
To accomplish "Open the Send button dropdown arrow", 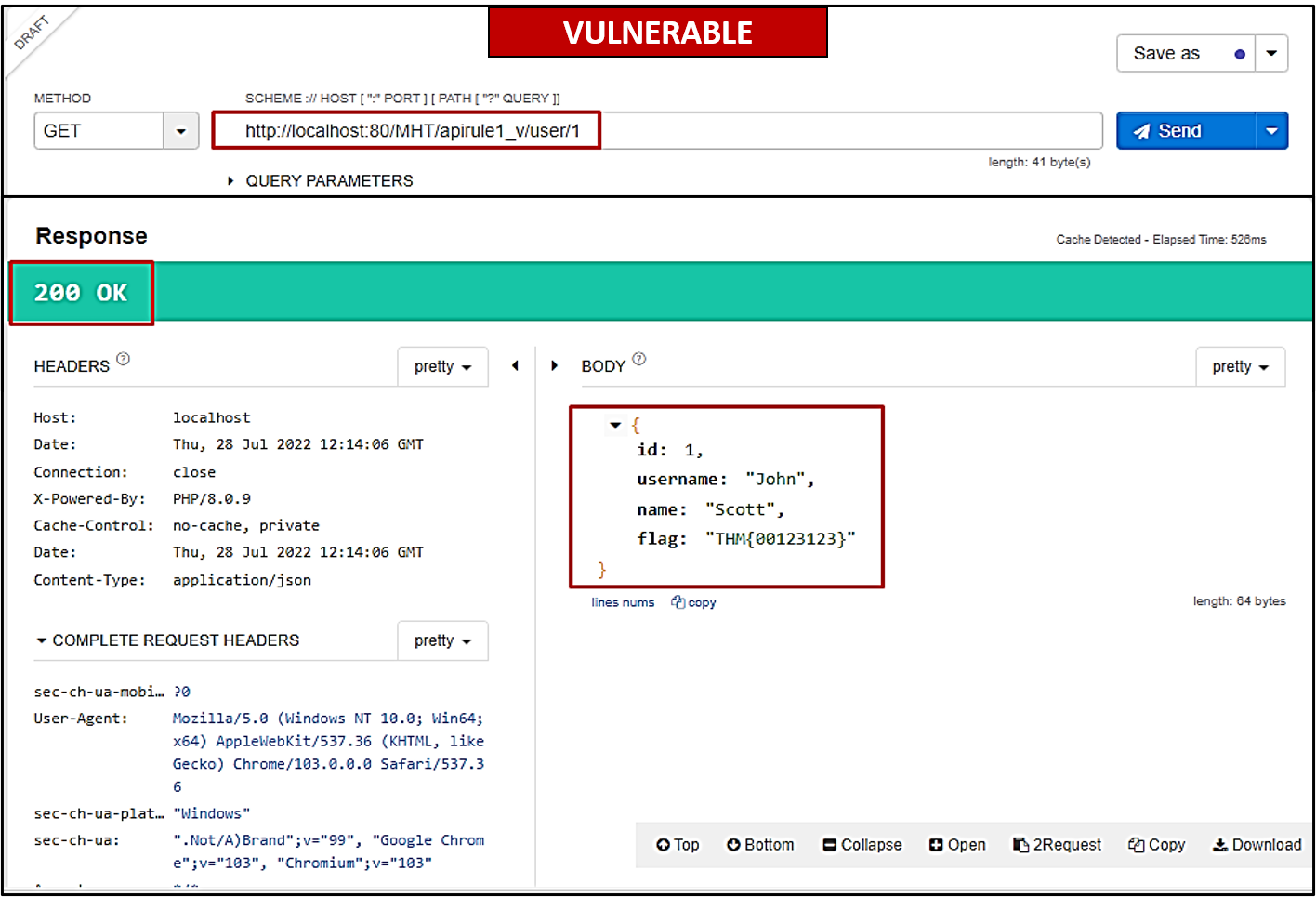I will point(1271,131).
